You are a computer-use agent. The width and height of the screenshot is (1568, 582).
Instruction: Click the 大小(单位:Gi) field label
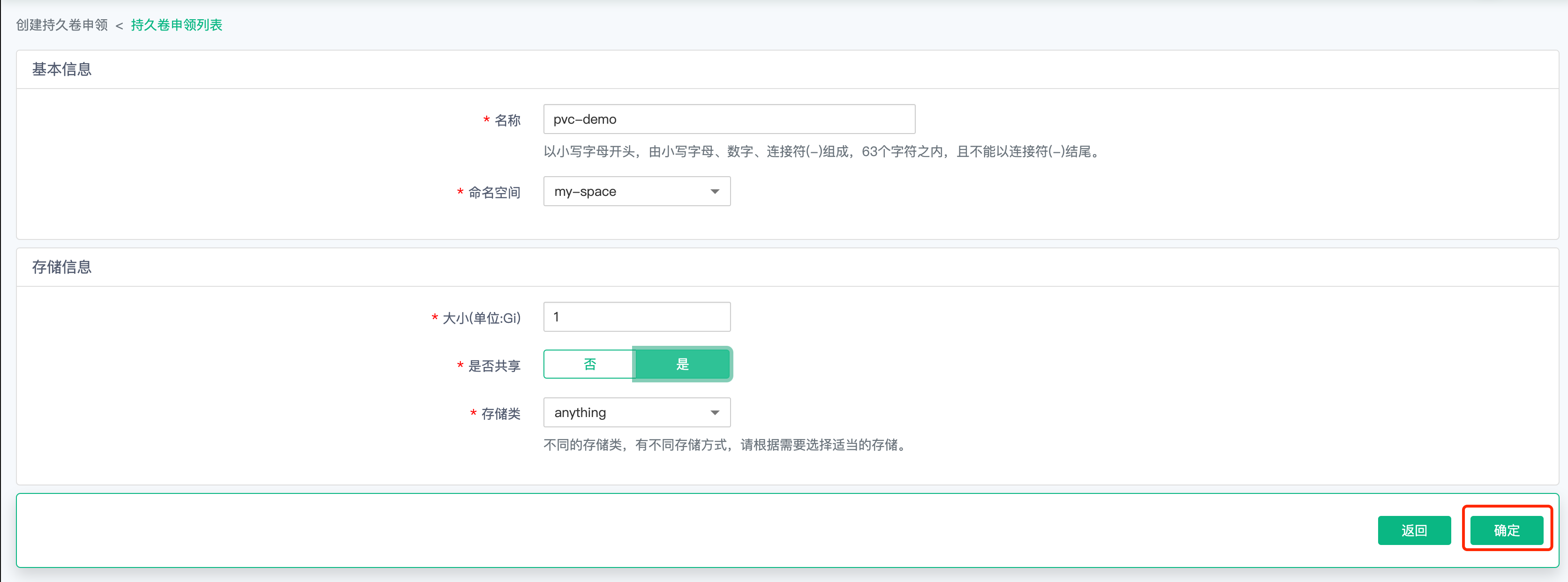482,318
